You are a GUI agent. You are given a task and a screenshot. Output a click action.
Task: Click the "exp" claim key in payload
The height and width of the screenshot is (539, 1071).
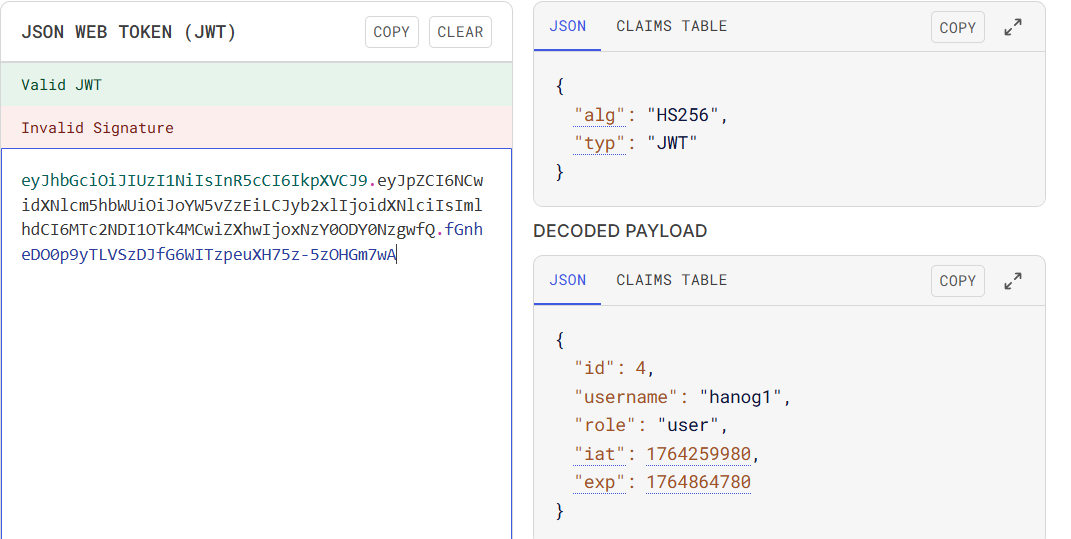(600, 483)
